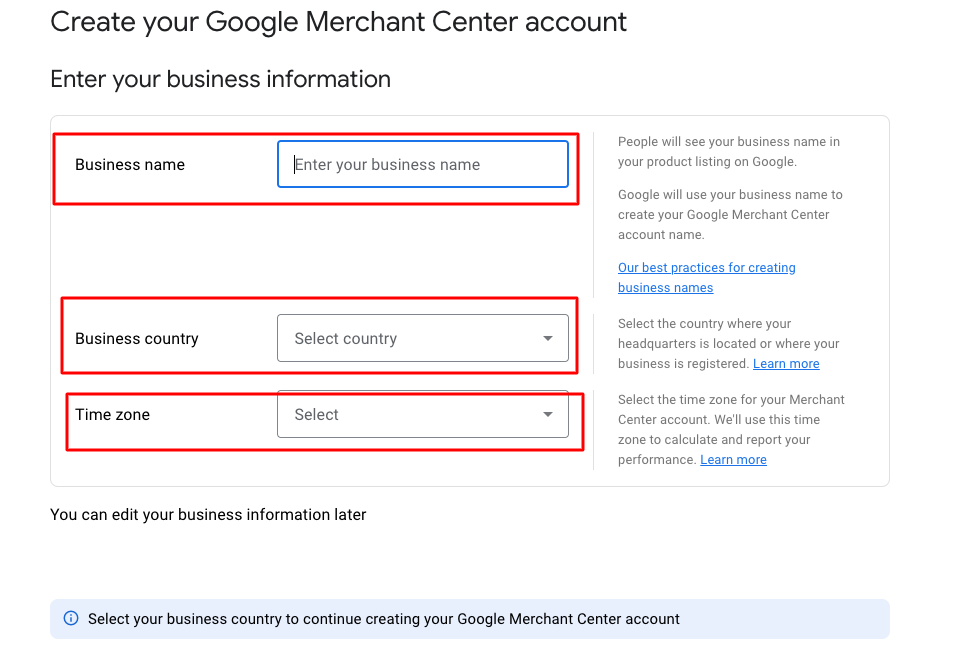Click Learn more about business country
Image resolution: width=979 pixels, height=649 pixels.
tap(786, 364)
